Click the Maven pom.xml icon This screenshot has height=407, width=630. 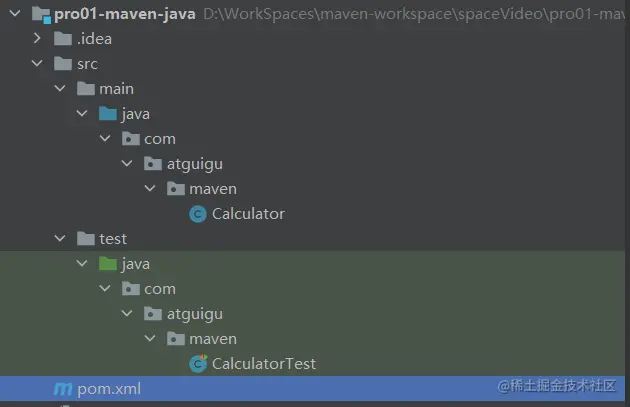point(63,389)
